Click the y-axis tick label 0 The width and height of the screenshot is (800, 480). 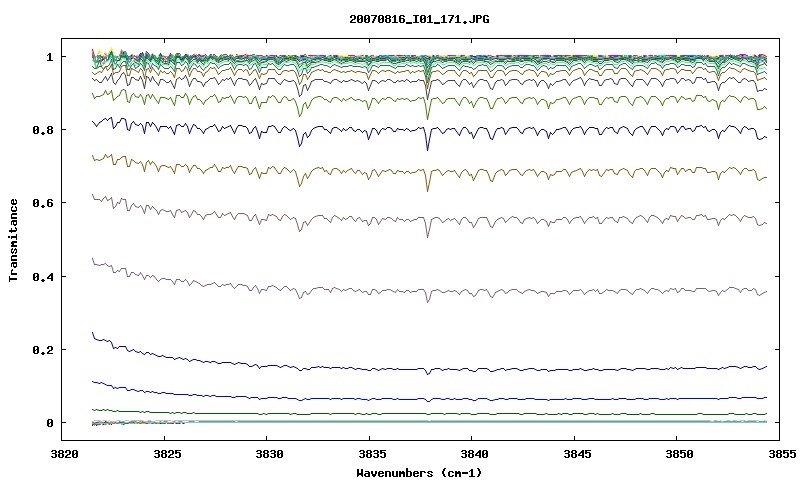[49, 423]
